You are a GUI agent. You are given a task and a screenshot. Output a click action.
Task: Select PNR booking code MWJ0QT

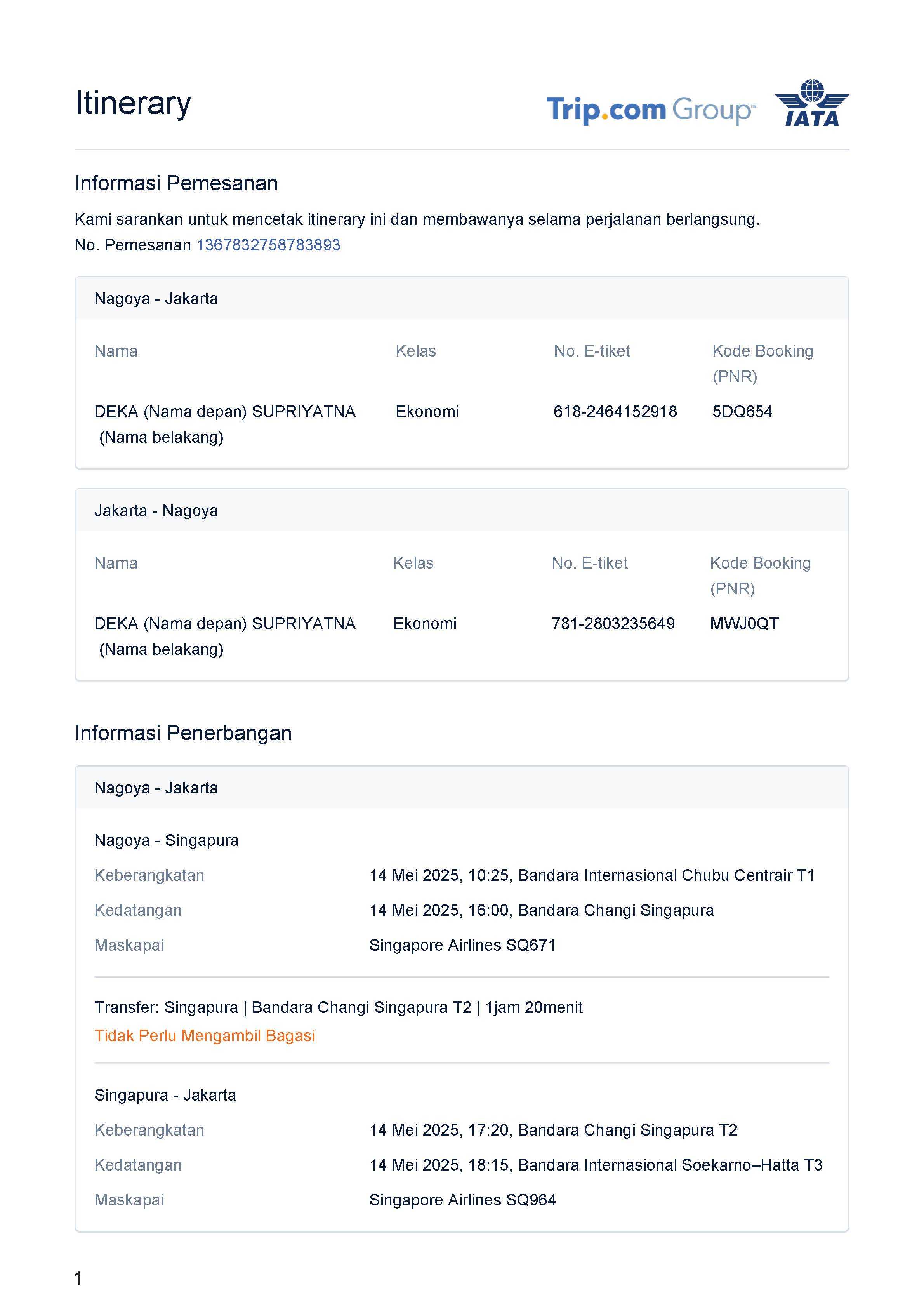(743, 623)
